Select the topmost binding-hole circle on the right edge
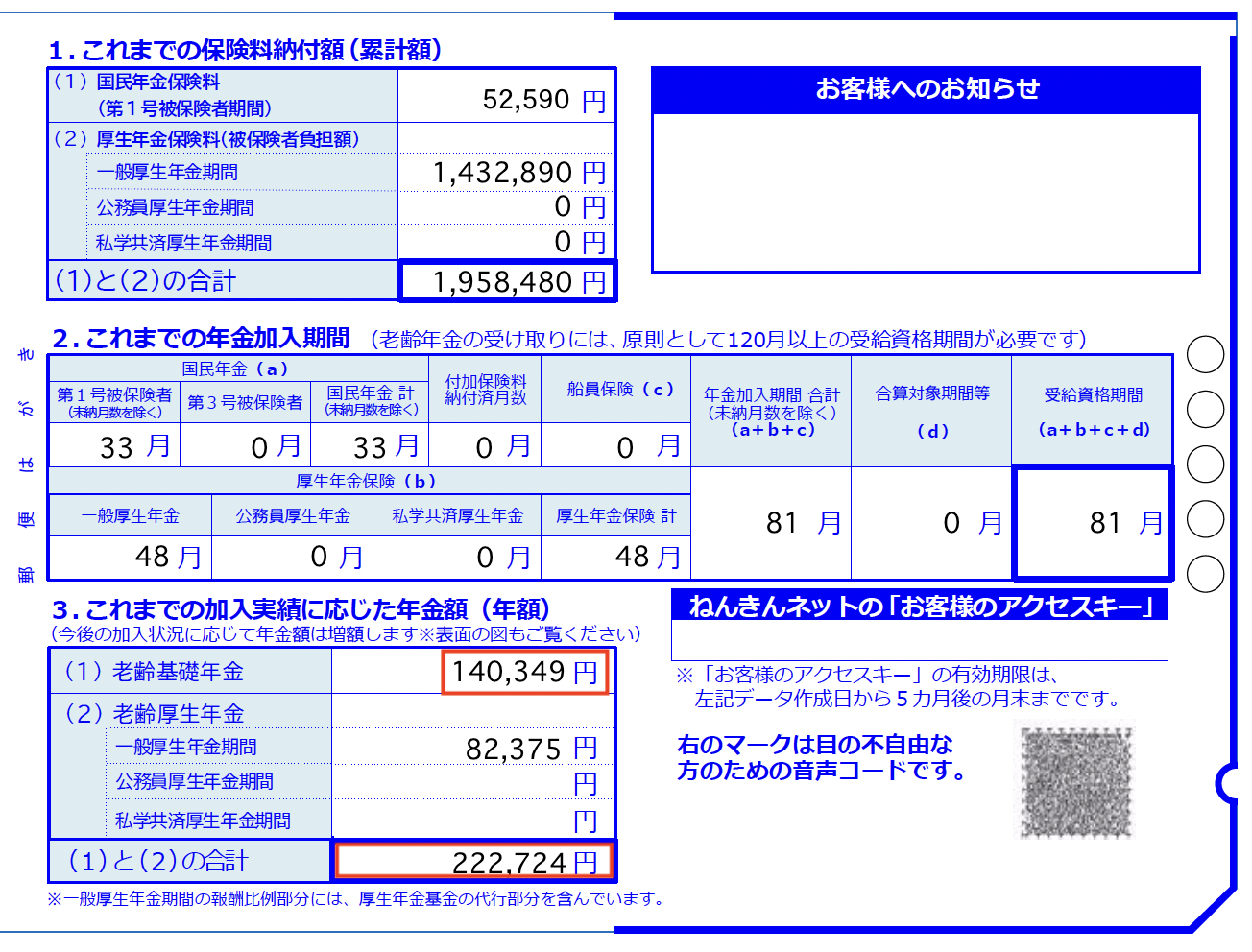The width and height of the screenshot is (1252, 952). pos(1206,353)
